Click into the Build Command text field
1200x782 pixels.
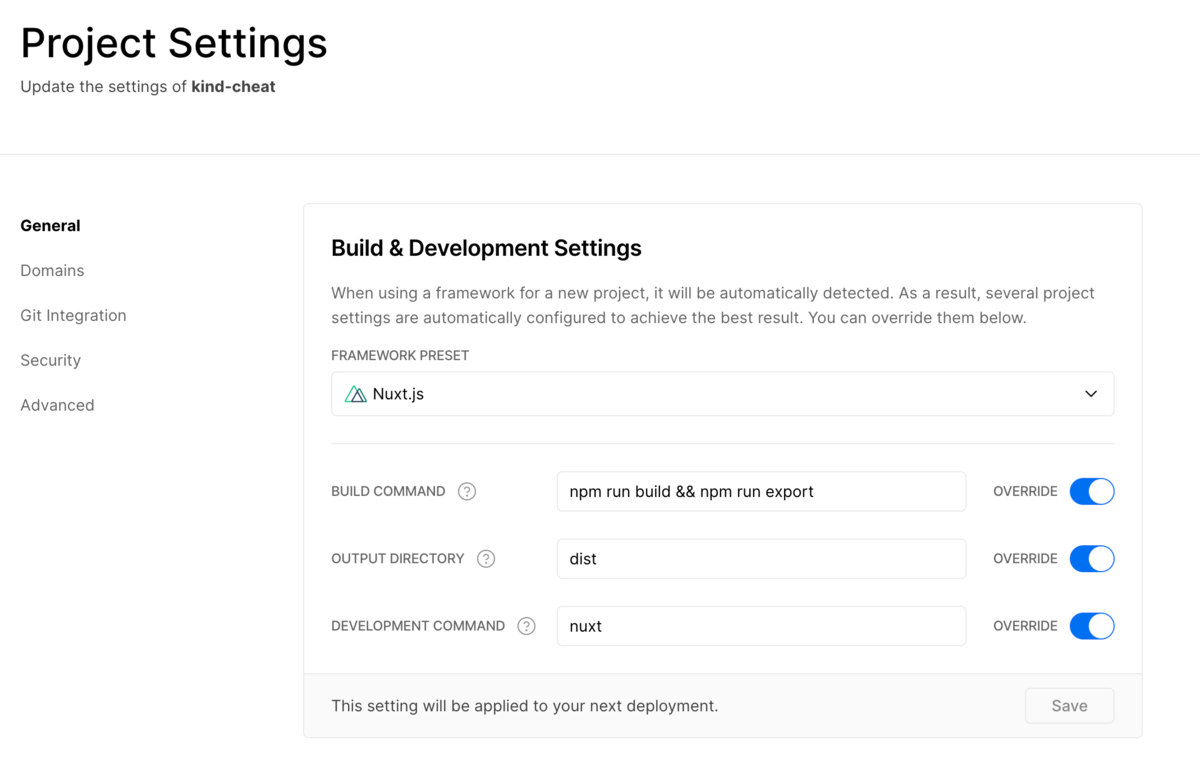[761, 491]
